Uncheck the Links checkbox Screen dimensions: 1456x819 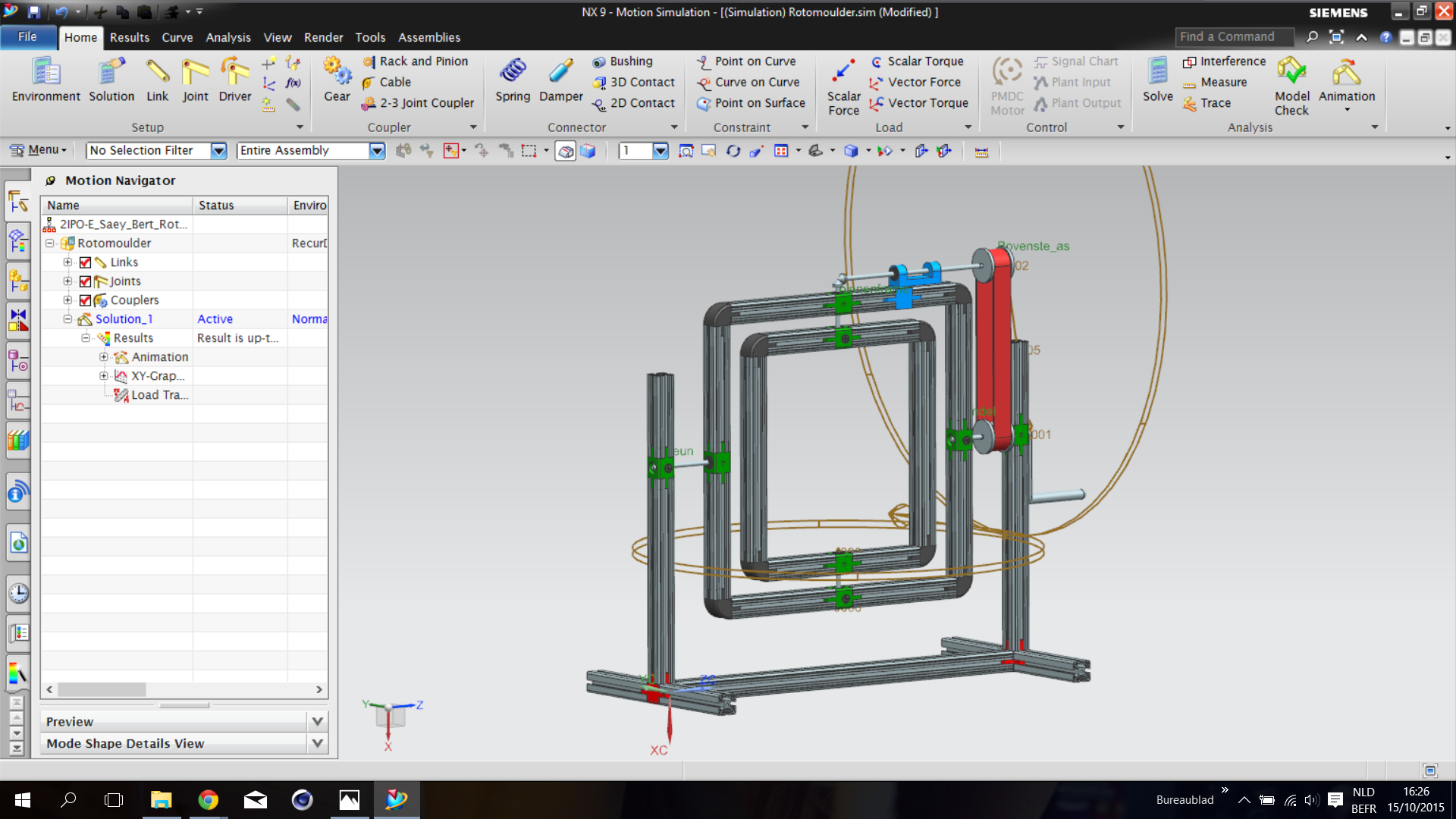click(x=85, y=262)
